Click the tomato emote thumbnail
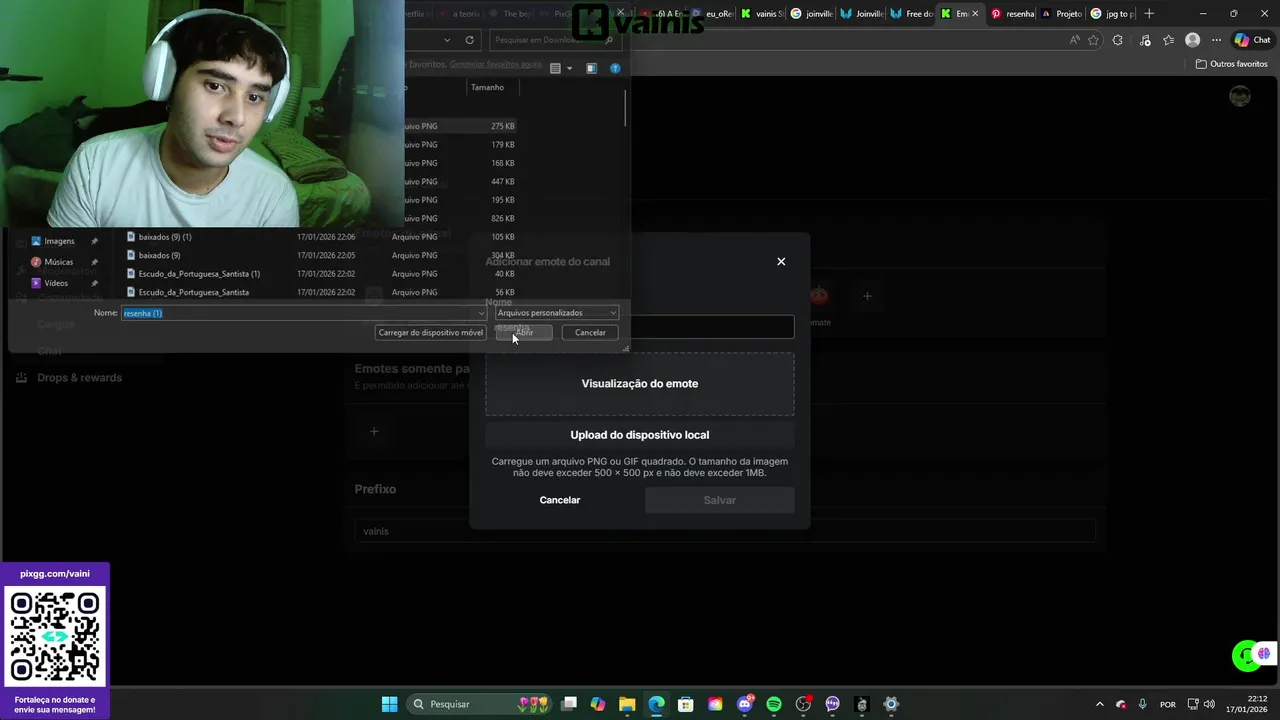 click(819, 296)
